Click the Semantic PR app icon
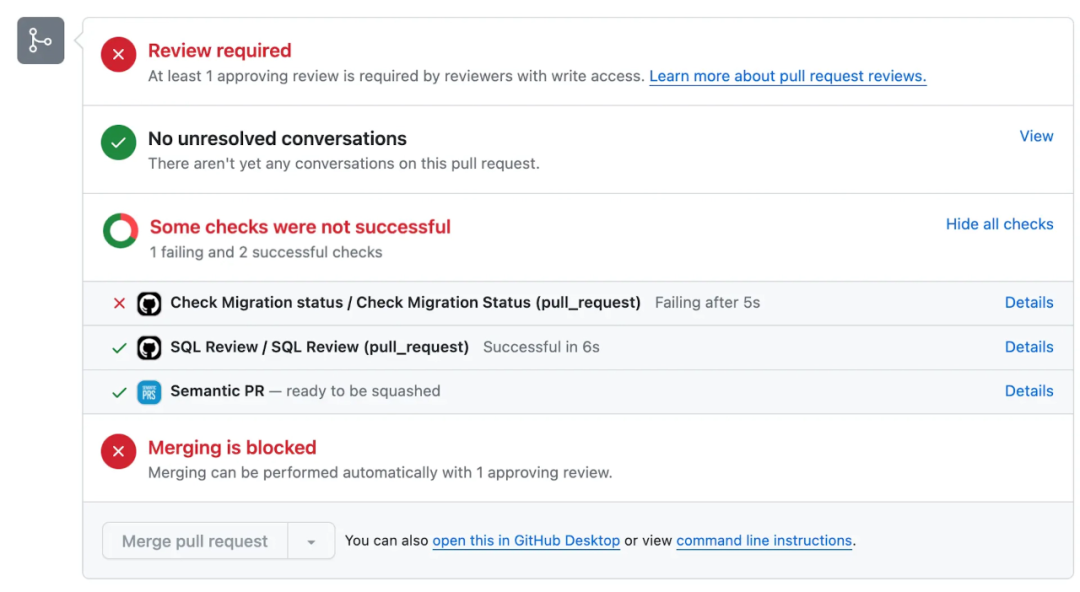This screenshot has width=1080, height=592. tap(149, 392)
